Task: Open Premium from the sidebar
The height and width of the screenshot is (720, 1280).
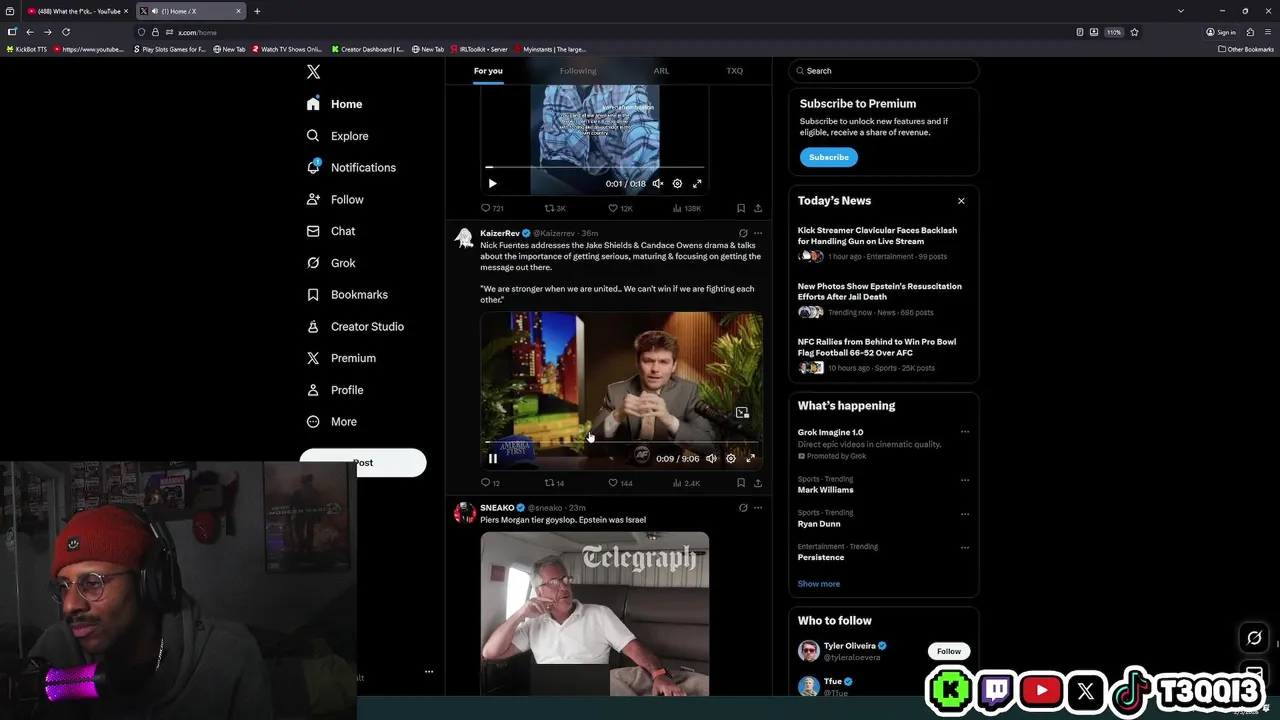Action: [x=341, y=358]
